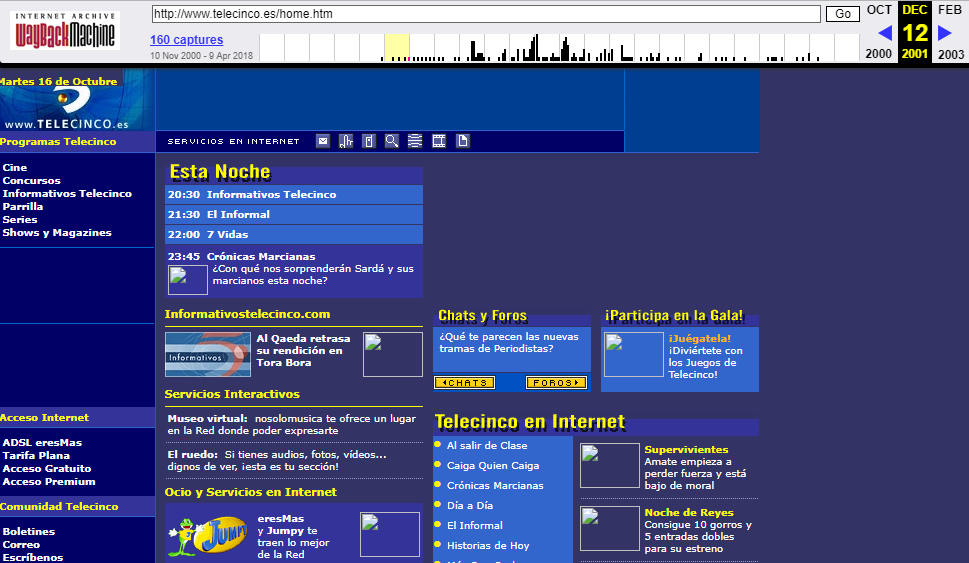Open the Museo virtual link
Image resolution: width=969 pixels, height=563 pixels.
208,418
